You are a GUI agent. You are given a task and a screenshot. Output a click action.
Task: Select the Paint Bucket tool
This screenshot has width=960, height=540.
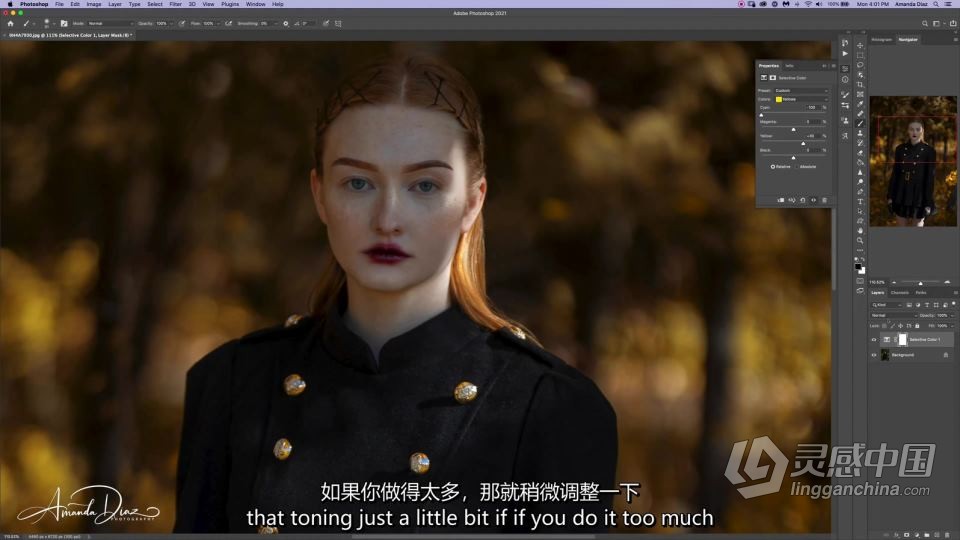tap(860, 163)
